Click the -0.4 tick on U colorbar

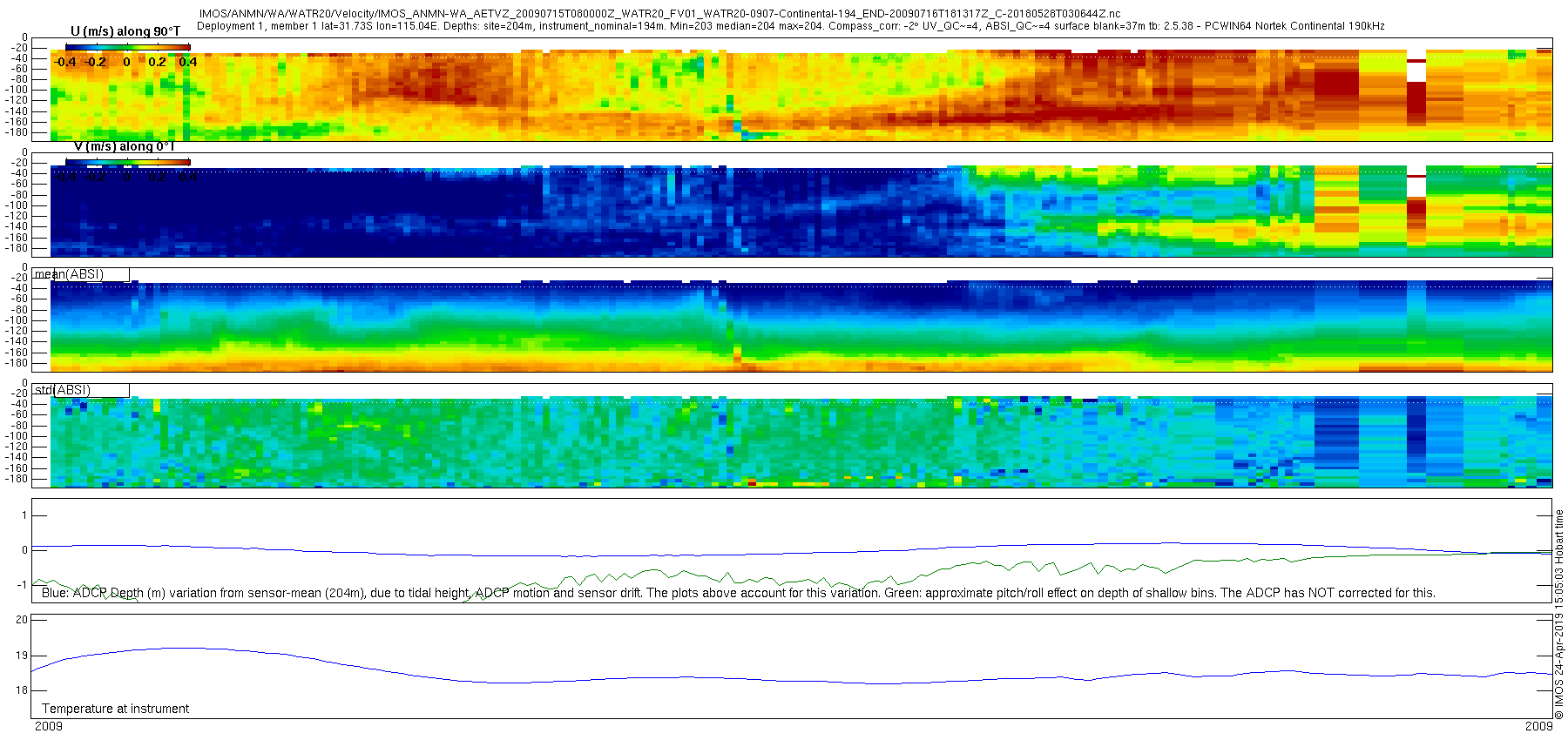64,62
